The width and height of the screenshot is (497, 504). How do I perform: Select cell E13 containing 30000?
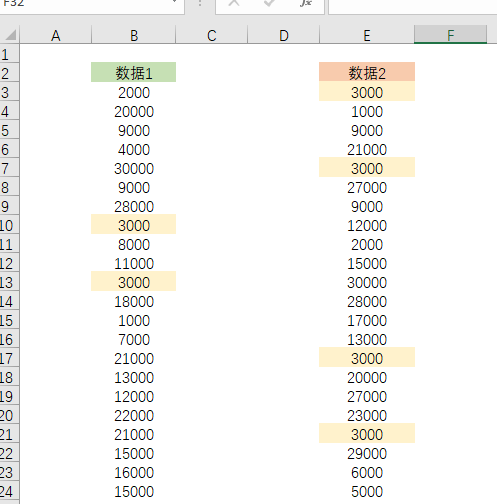367,282
